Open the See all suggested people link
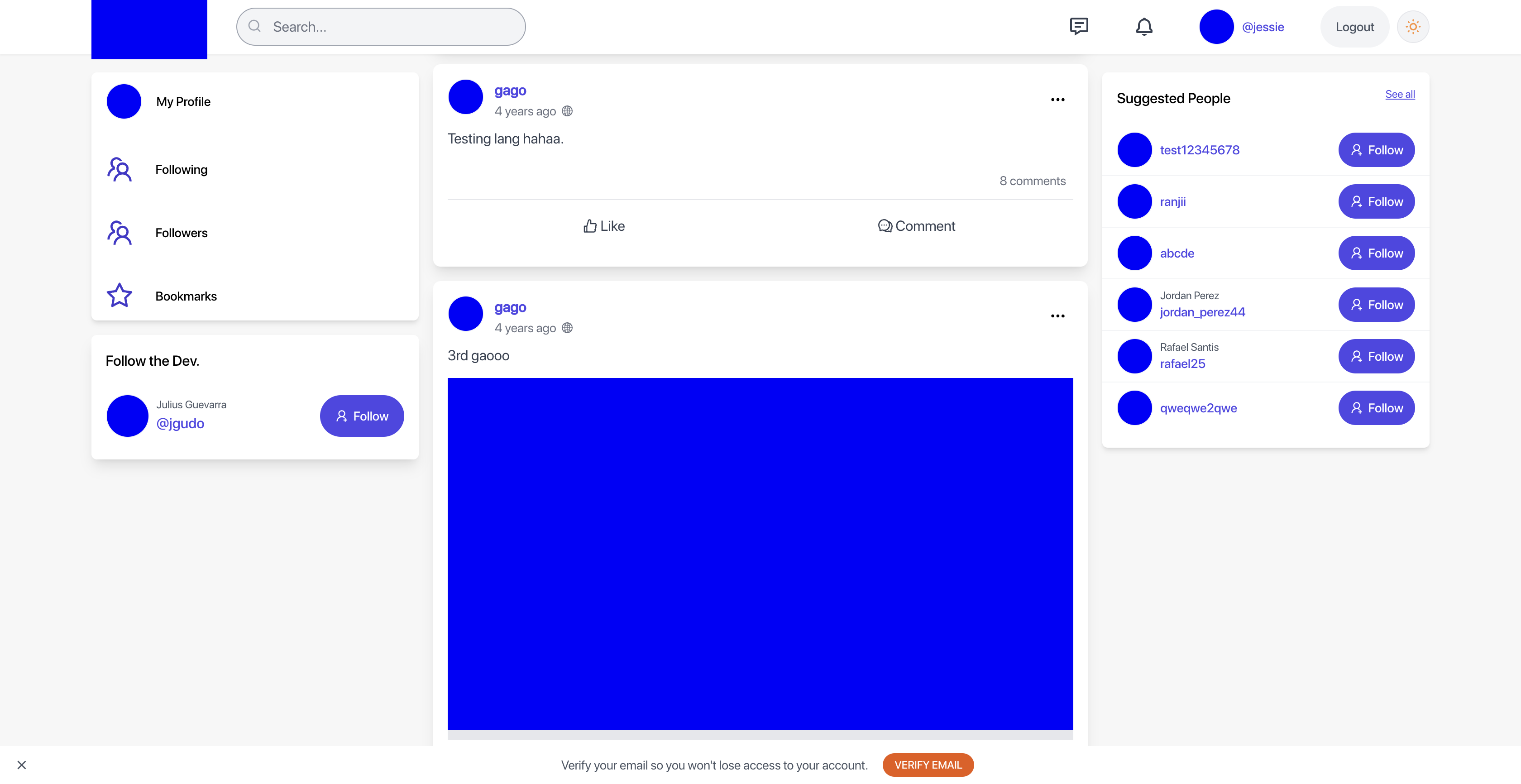Viewport: 1521px width, 784px height. (x=1399, y=95)
